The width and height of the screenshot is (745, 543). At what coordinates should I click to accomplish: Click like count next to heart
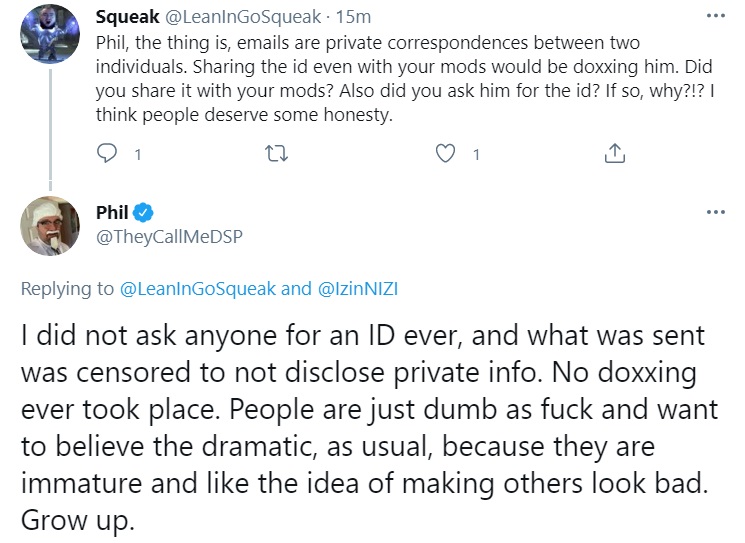tap(476, 154)
